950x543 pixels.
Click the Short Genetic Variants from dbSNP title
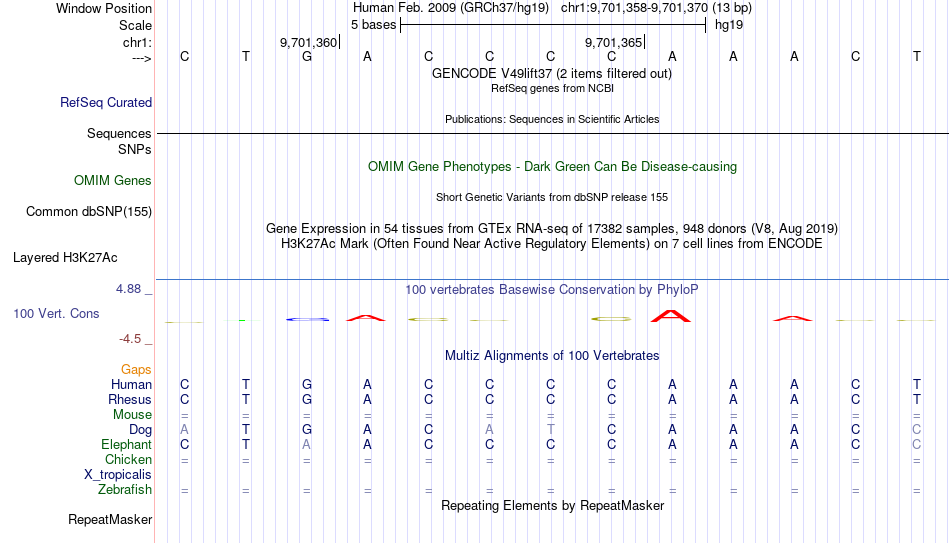click(x=551, y=198)
